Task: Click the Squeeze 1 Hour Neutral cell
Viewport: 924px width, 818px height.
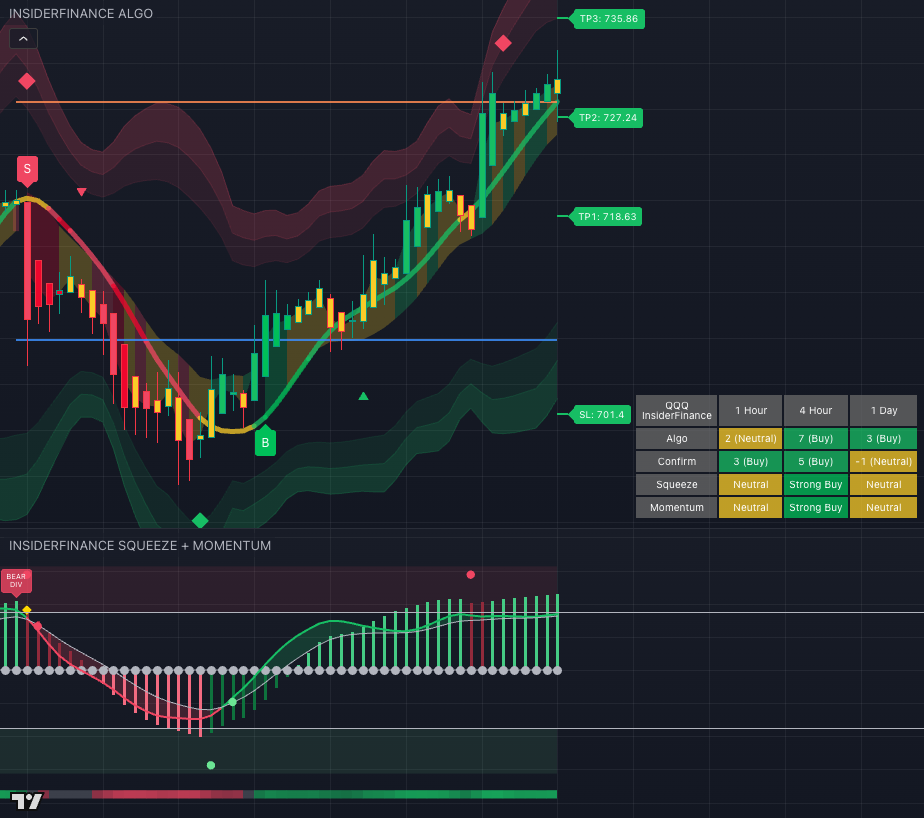Action: click(751, 484)
